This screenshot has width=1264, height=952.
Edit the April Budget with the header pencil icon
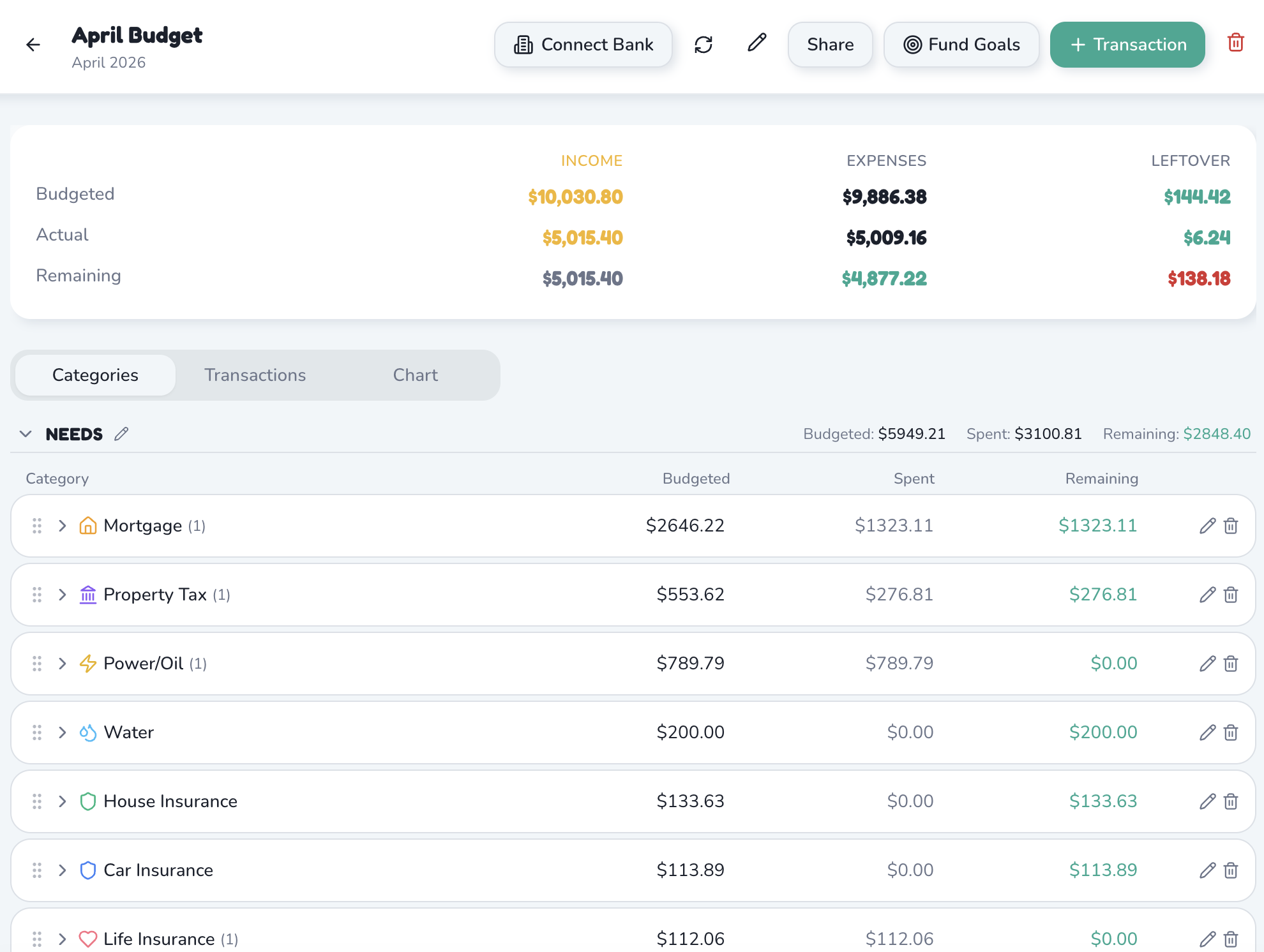click(757, 43)
